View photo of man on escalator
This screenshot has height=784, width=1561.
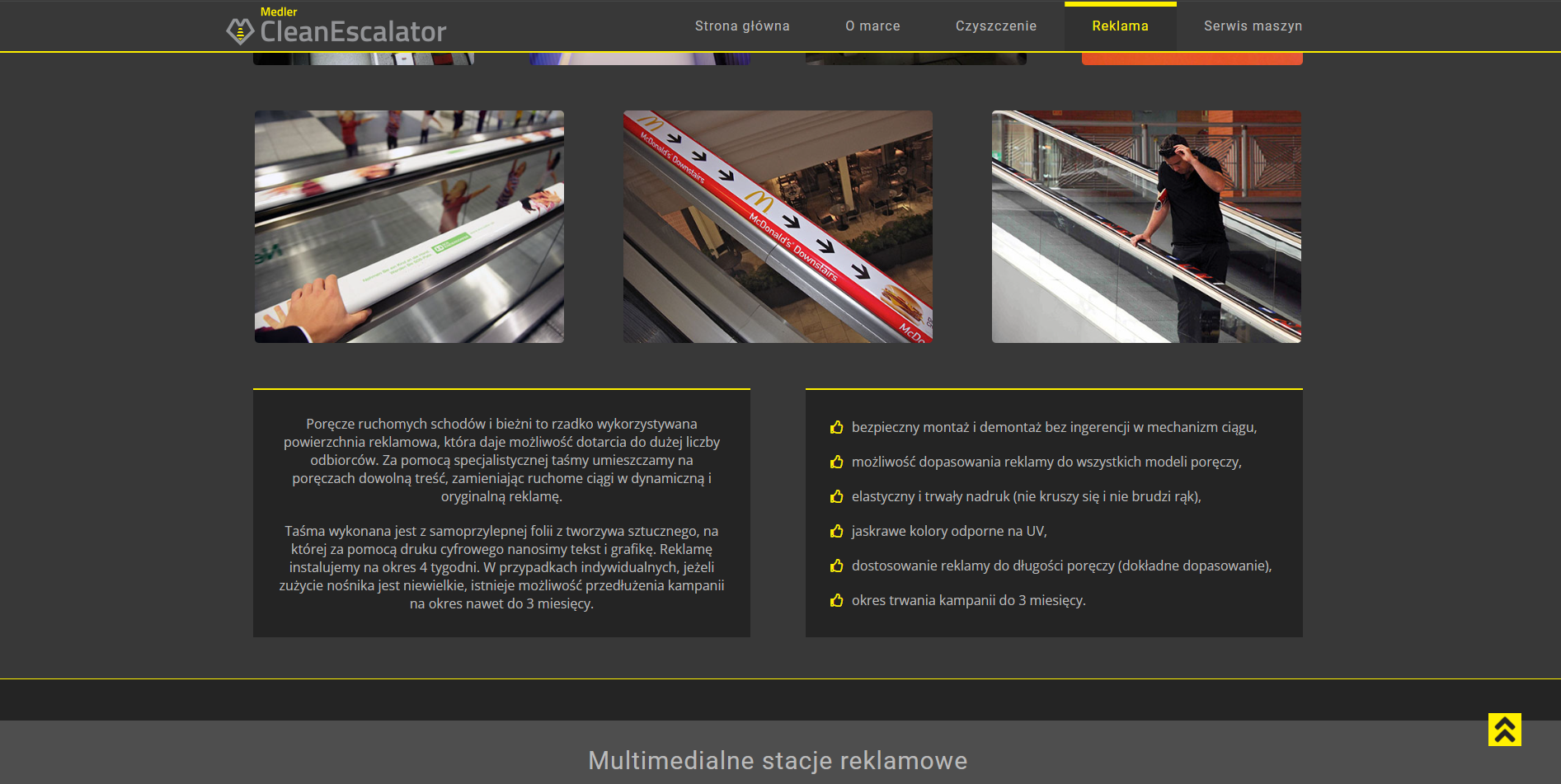coord(1146,227)
